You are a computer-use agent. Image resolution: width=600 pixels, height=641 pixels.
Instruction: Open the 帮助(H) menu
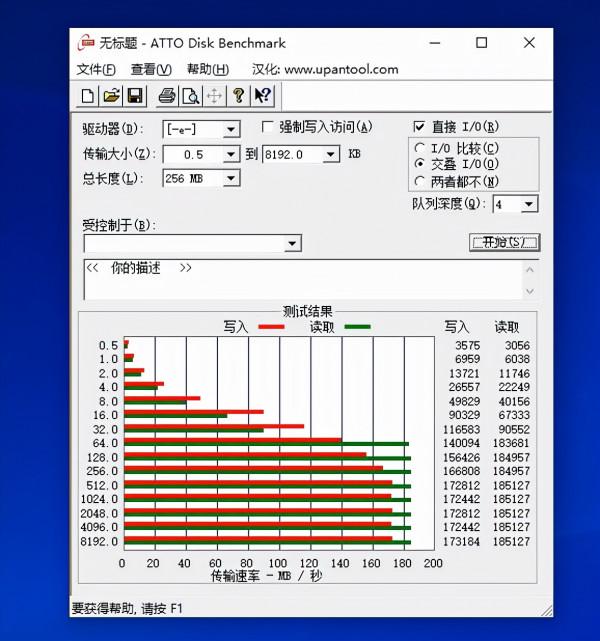click(208, 69)
